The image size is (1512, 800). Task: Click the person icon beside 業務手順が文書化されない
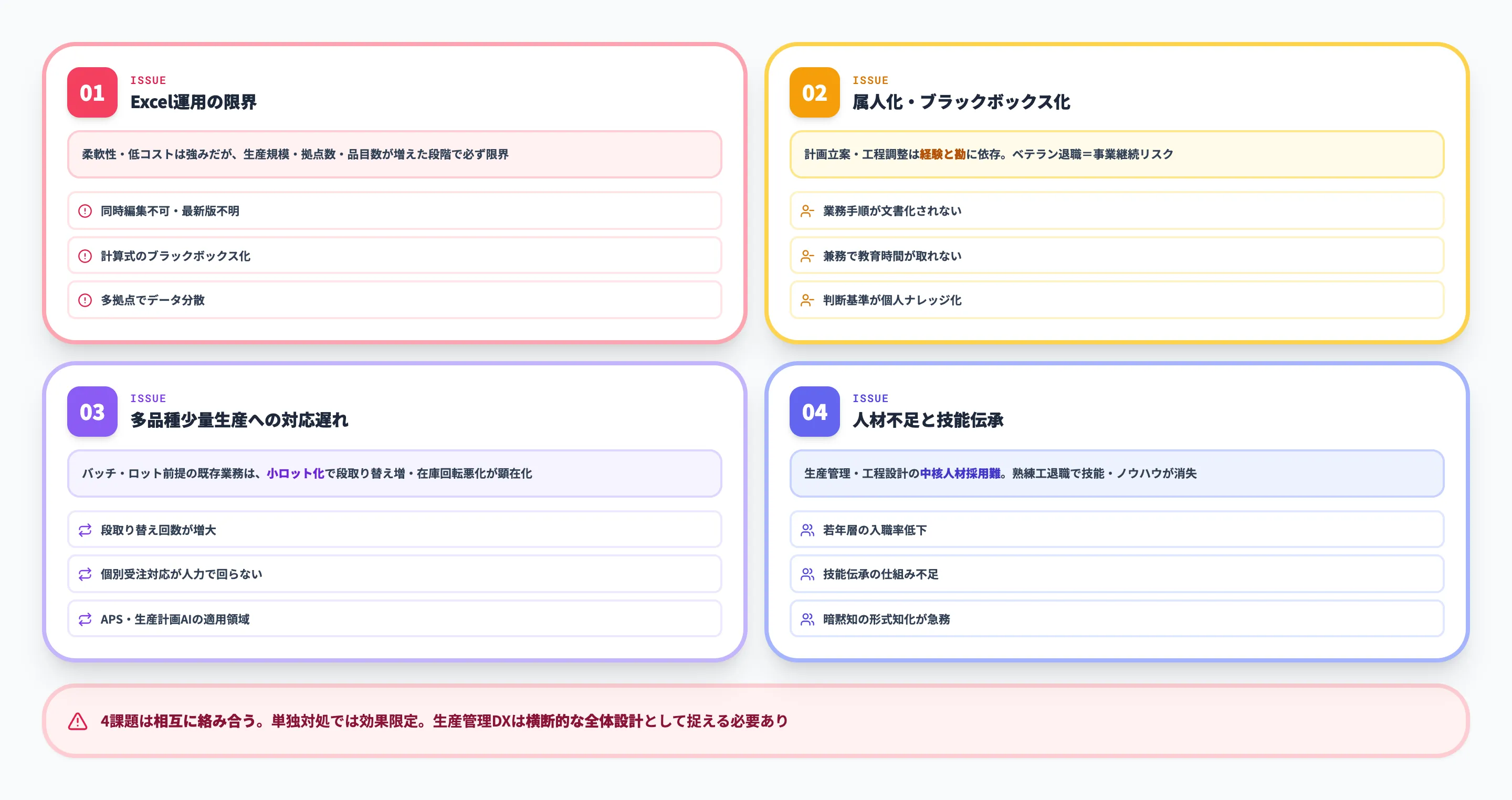[x=807, y=210]
